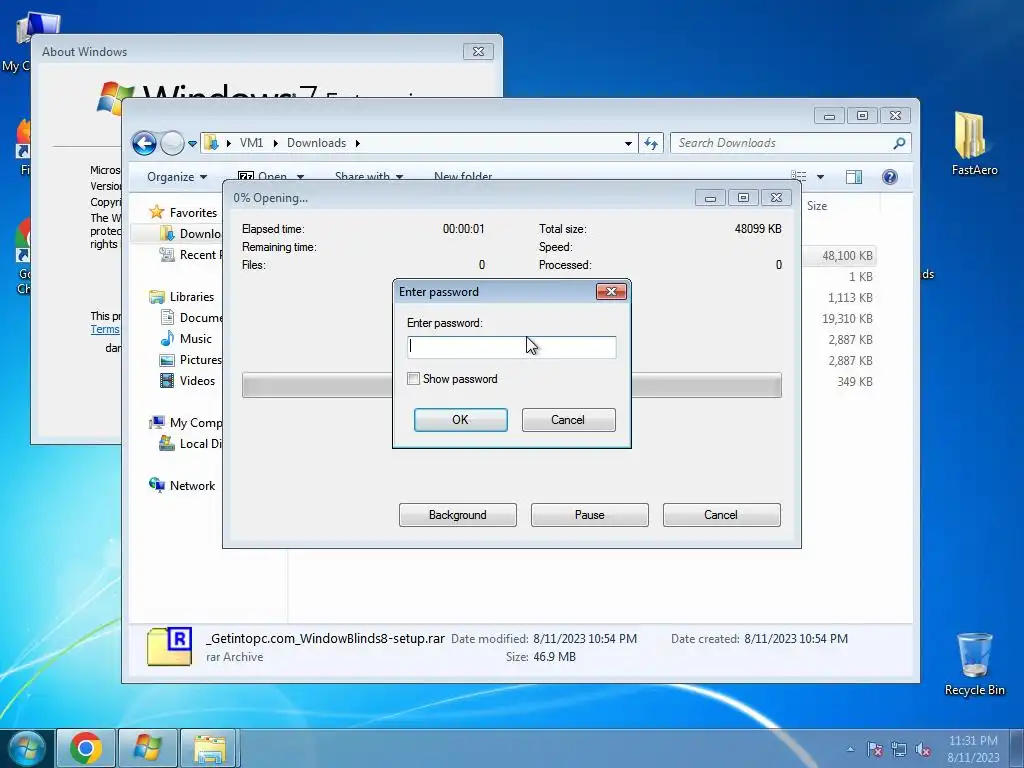Close the About Windows window
The image size is (1024, 768).
pyautogui.click(x=478, y=52)
